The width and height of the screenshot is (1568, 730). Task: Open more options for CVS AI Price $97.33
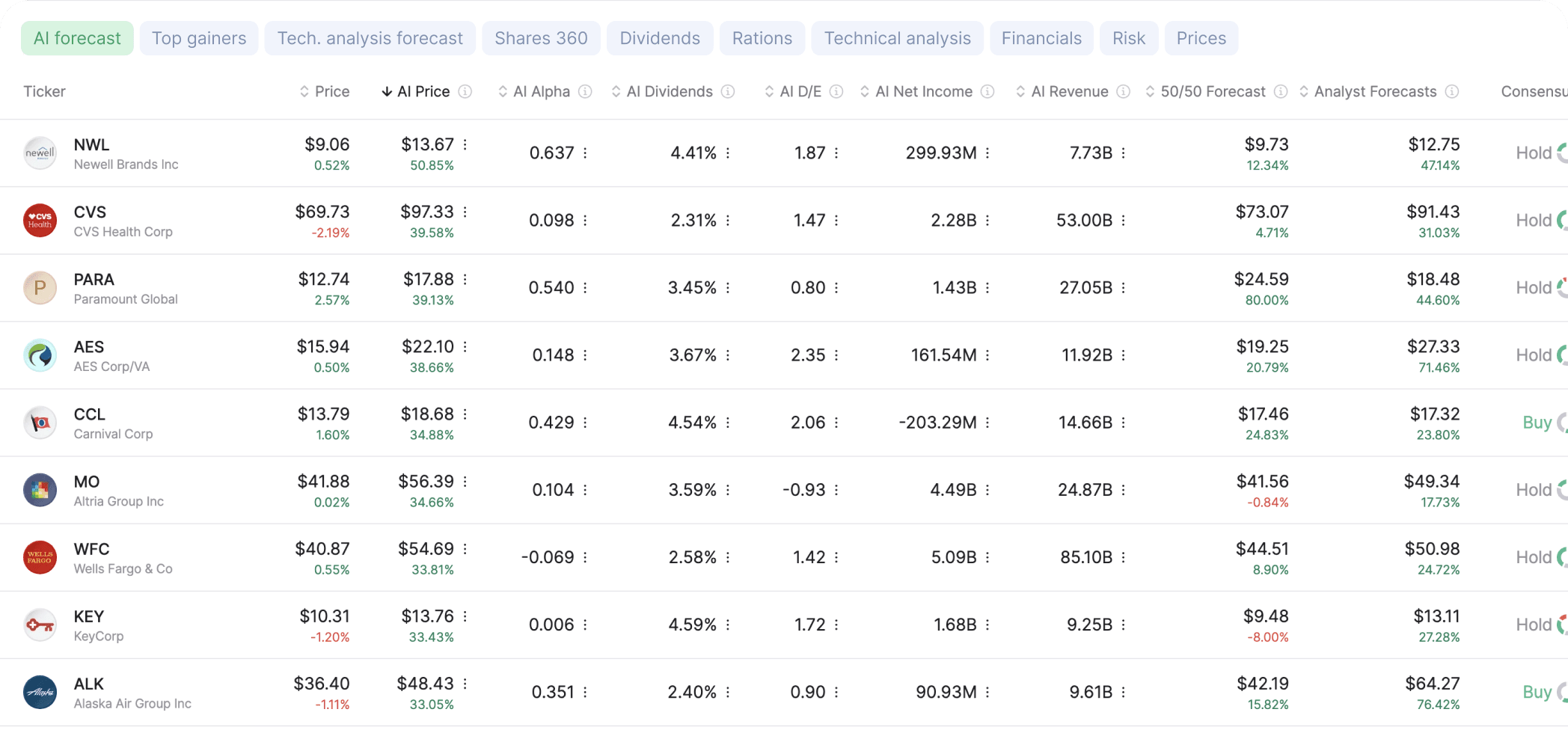(x=465, y=212)
